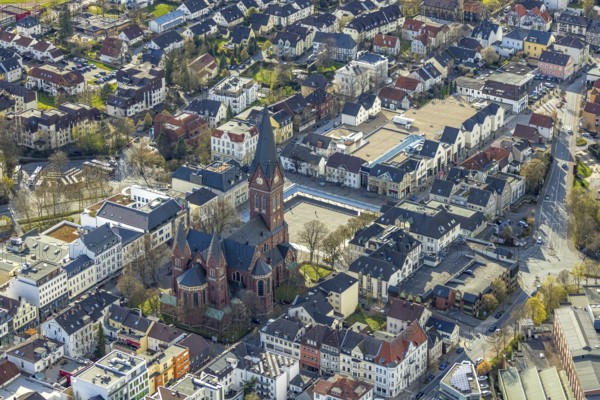This screenshot has width=600, height=400.
Task: Click the white flat-roofed building at the bottom left
Action: [x=112, y=375]
